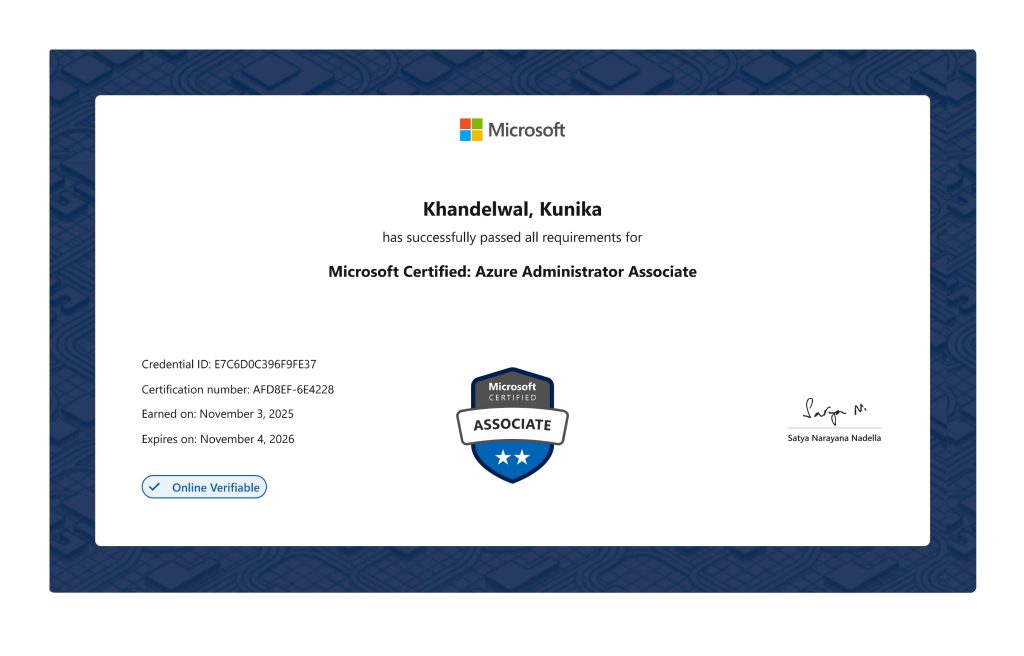Select the name Khandelwal, Kunika

[x=512, y=209]
